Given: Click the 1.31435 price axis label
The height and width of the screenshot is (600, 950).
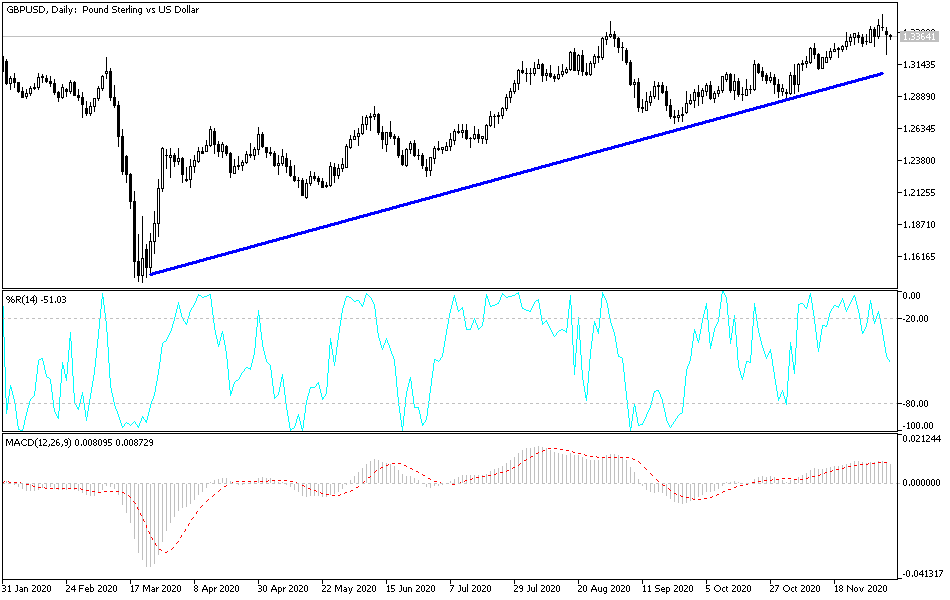Looking at the screenshot, I should pos(919,65).
